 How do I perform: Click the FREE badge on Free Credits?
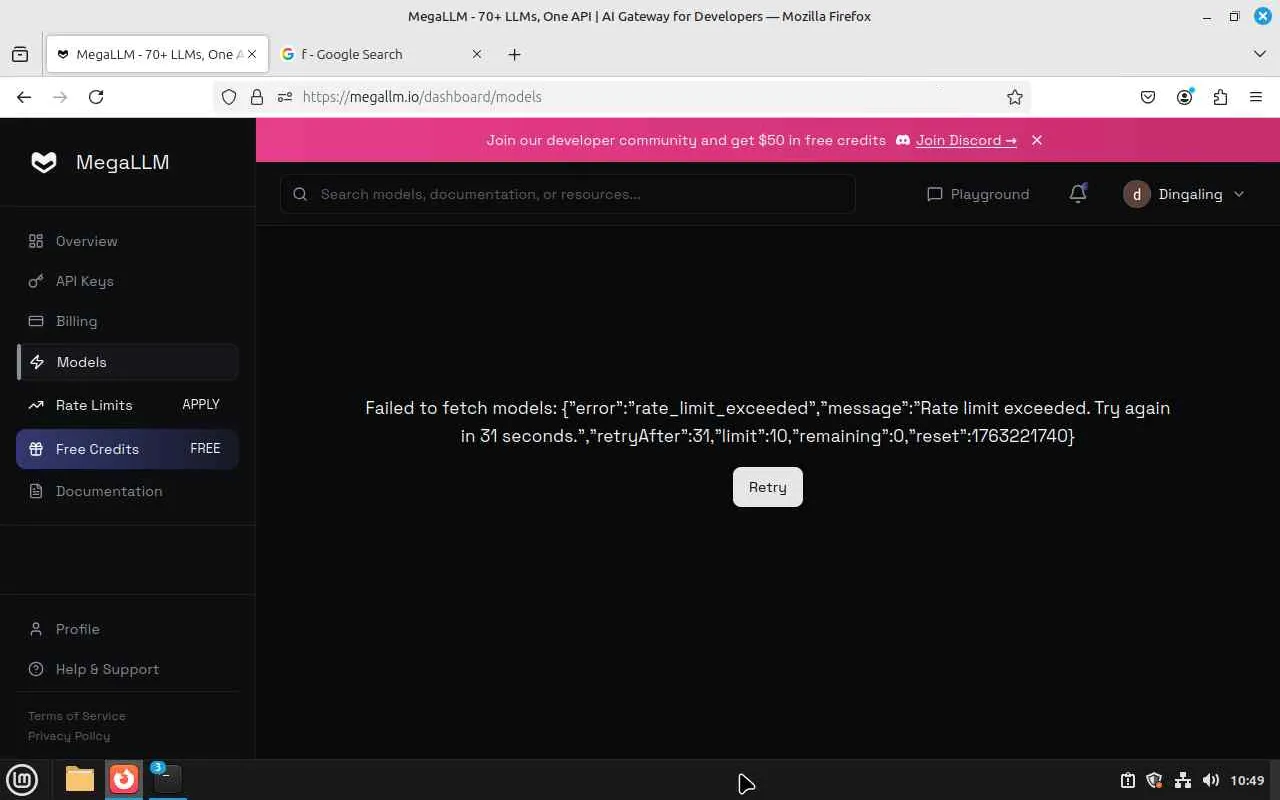pyautogui.click(x=205, y=449)
